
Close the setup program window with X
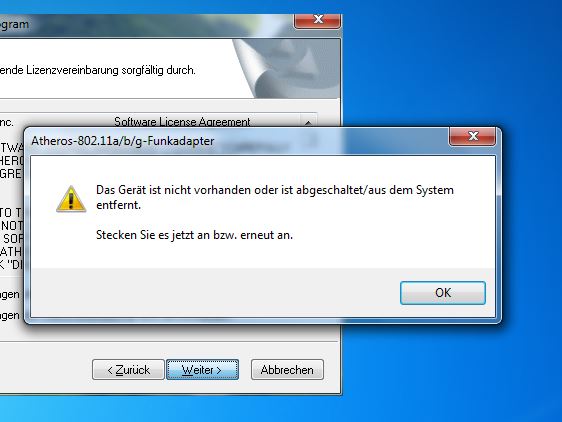[x=318, y=20]
